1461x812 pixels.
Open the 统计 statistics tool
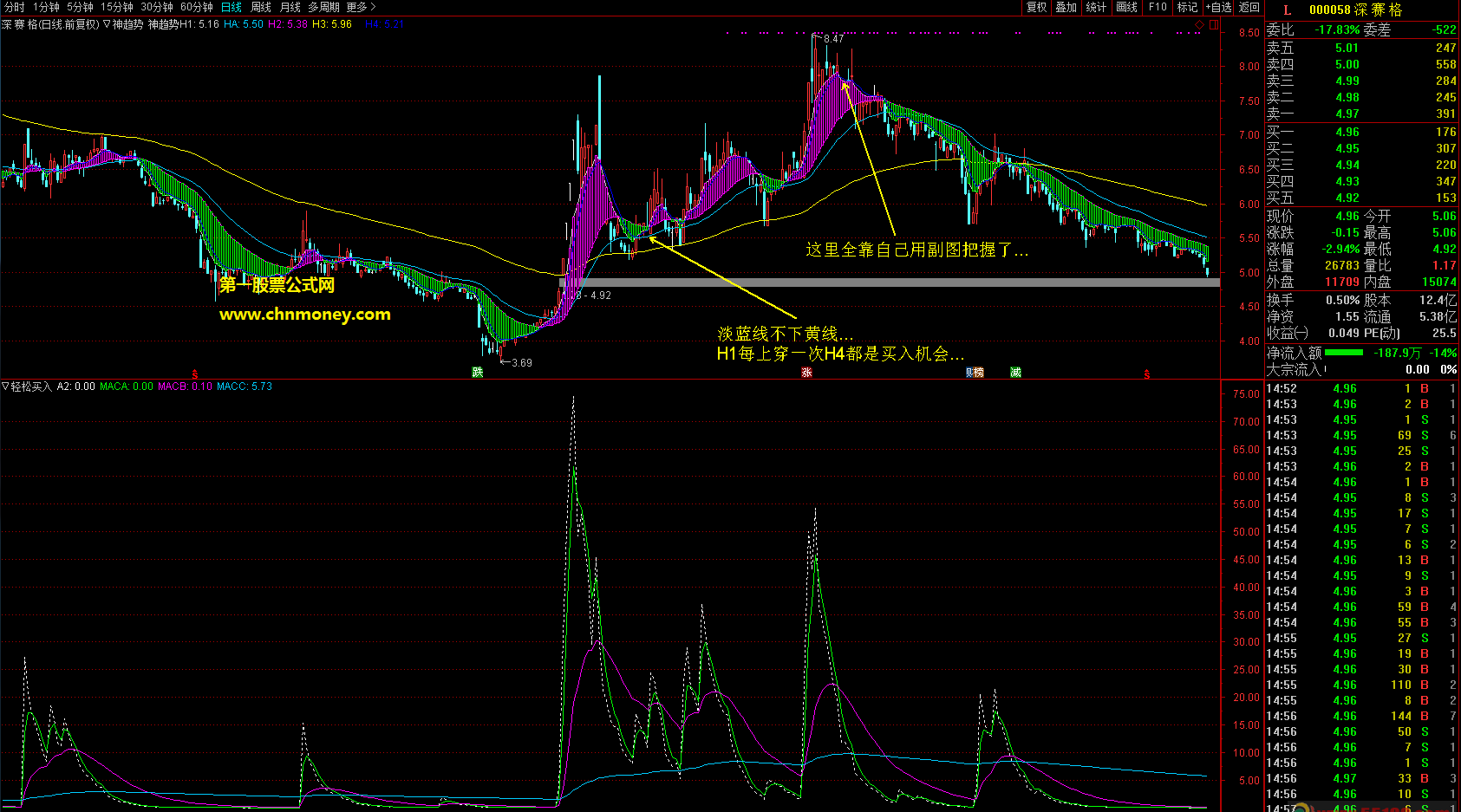click(1096, 7)
